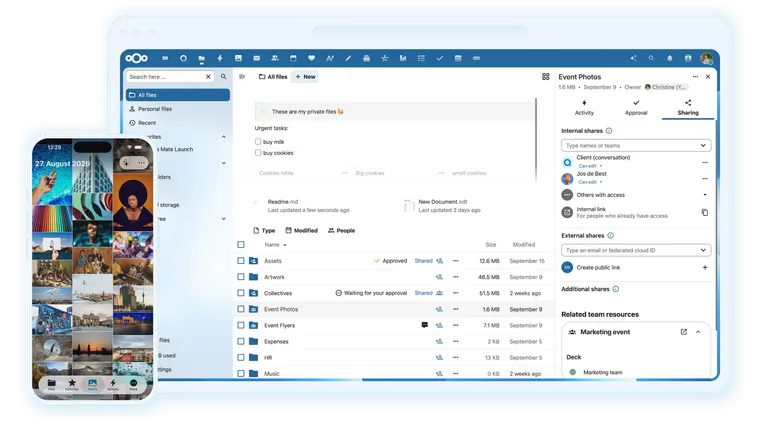Create a public link
The image size is (760, 434).
(x=705, y=268)
